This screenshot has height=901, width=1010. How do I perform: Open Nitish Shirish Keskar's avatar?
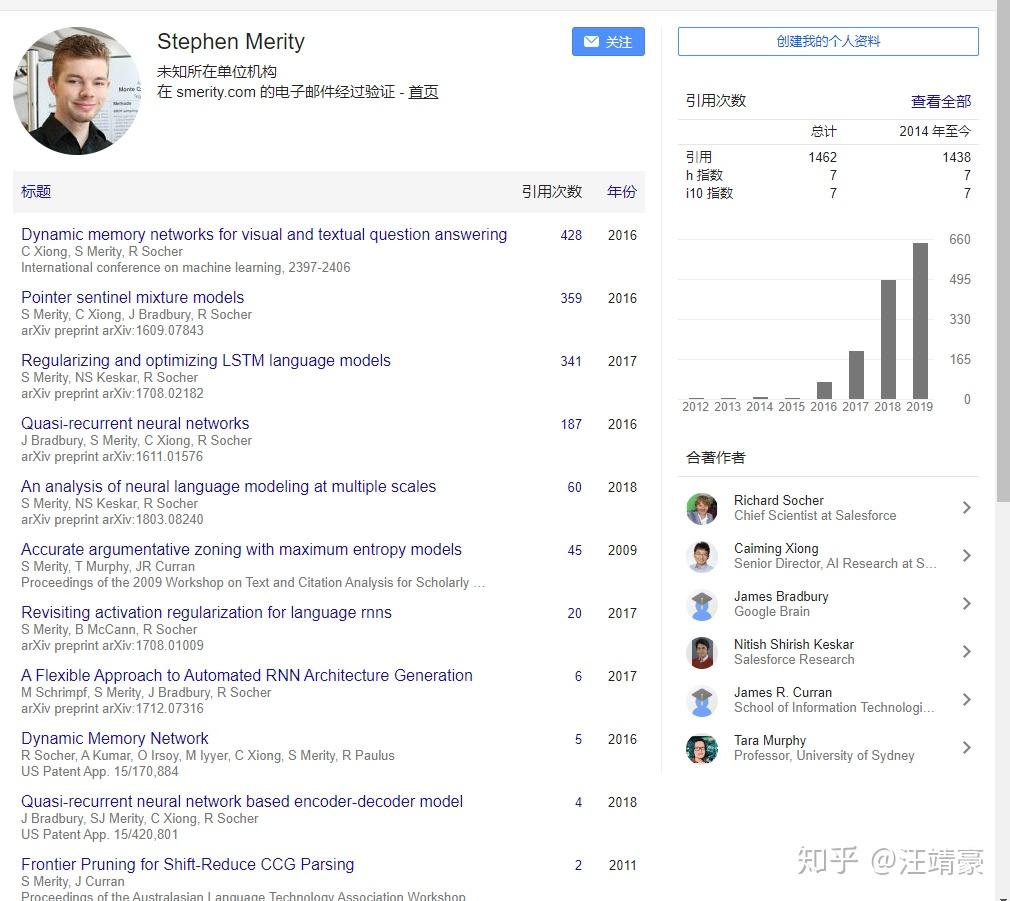701,652
